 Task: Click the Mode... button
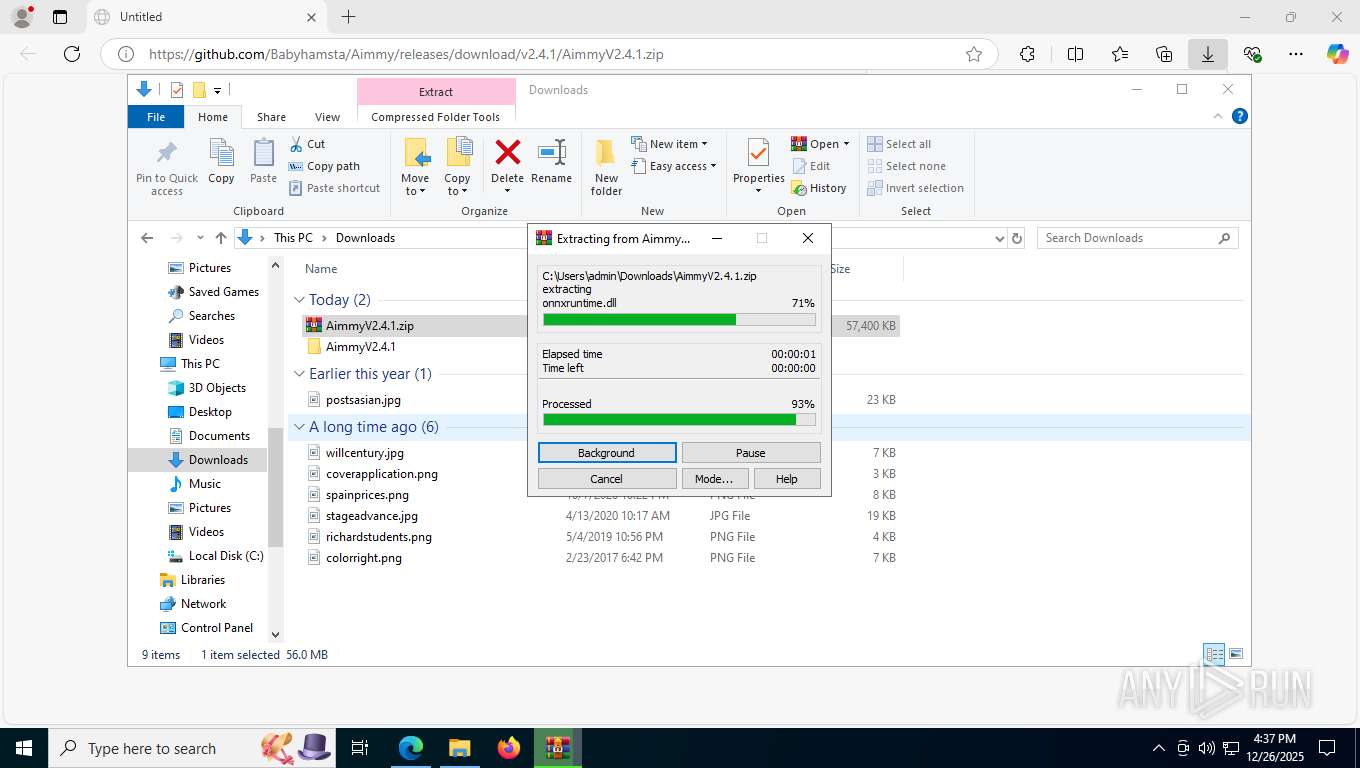[x=715, y=479]
